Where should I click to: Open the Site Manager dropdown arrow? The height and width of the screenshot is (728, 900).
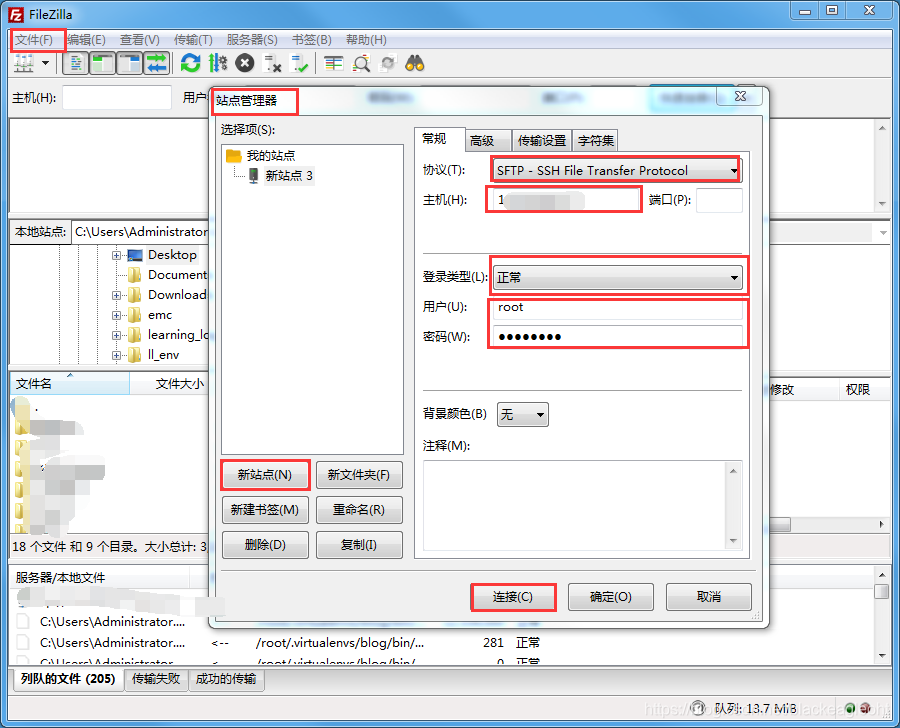click(x=45, y=63)
